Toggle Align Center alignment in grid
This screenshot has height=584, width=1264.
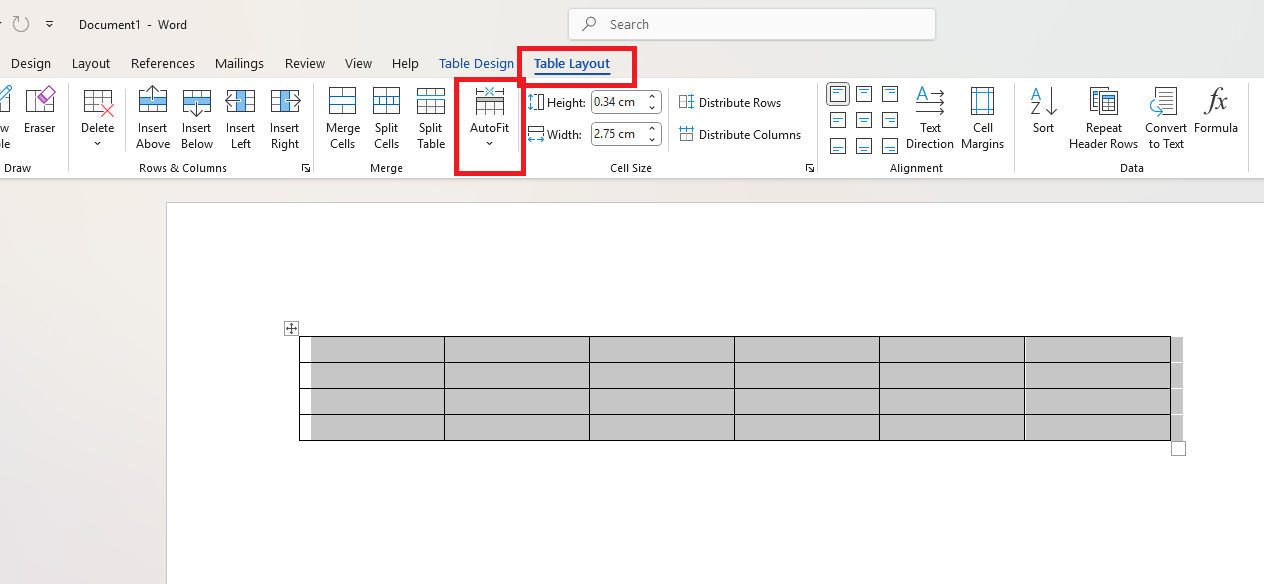pos(864,120)
